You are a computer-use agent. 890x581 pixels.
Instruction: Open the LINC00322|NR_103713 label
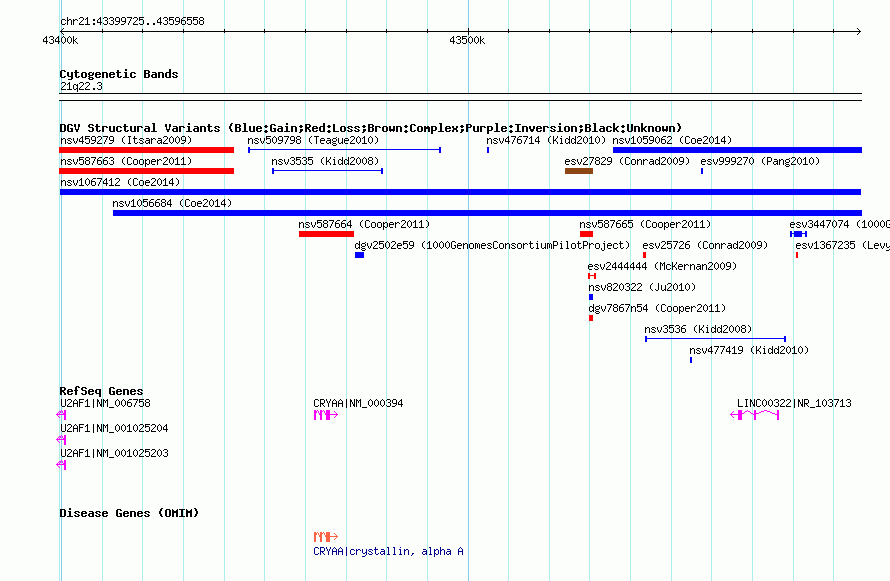[794, 403]
